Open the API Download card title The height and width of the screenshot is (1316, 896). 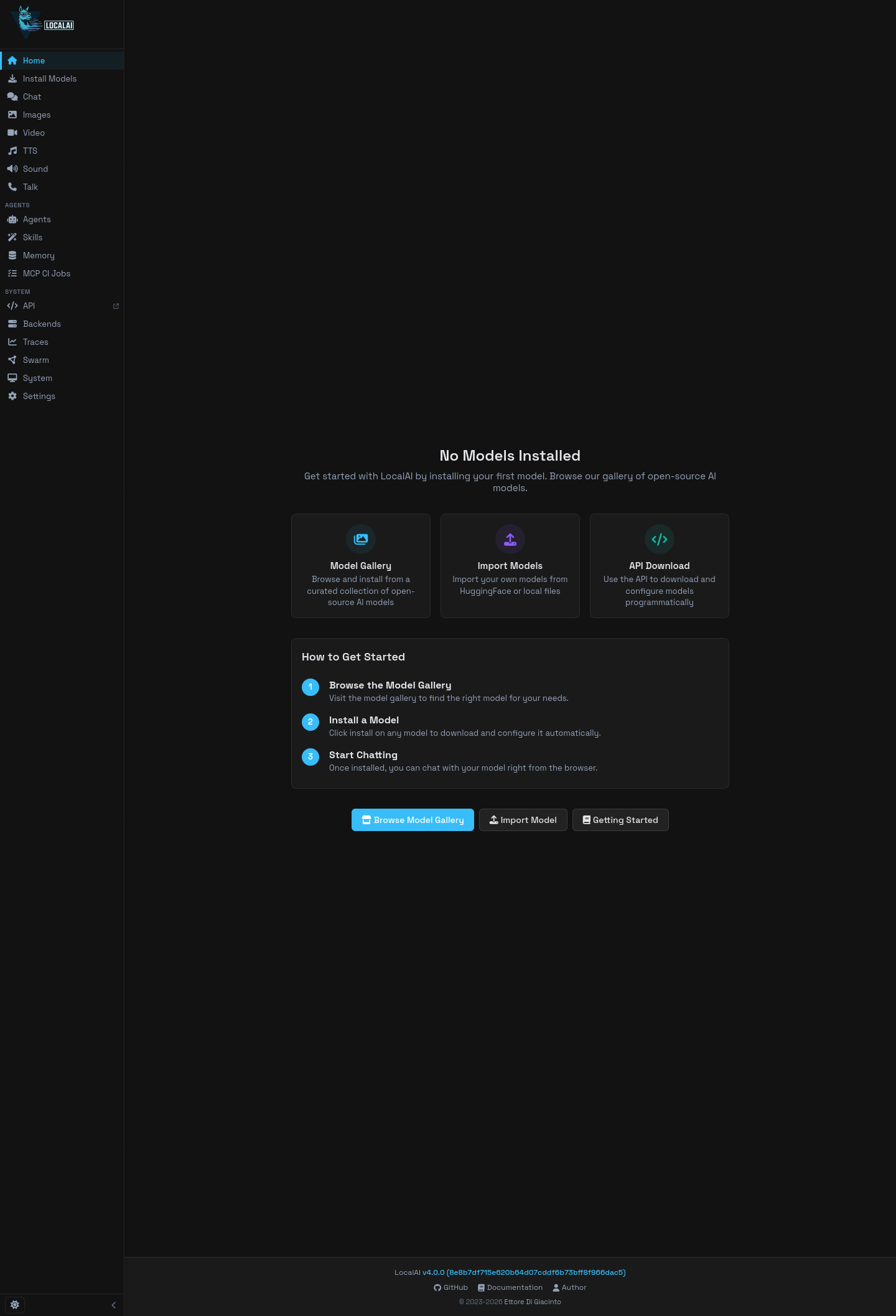tap(660, 566)
